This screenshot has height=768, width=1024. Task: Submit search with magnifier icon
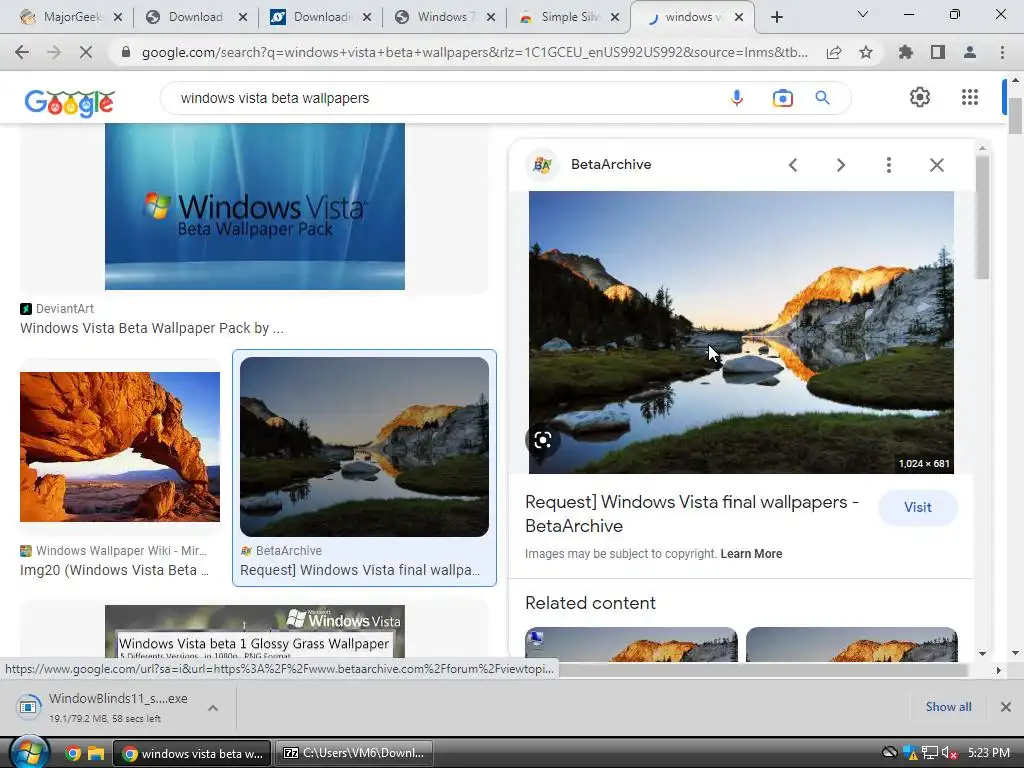pyautogui.click(x=822, y=98)
